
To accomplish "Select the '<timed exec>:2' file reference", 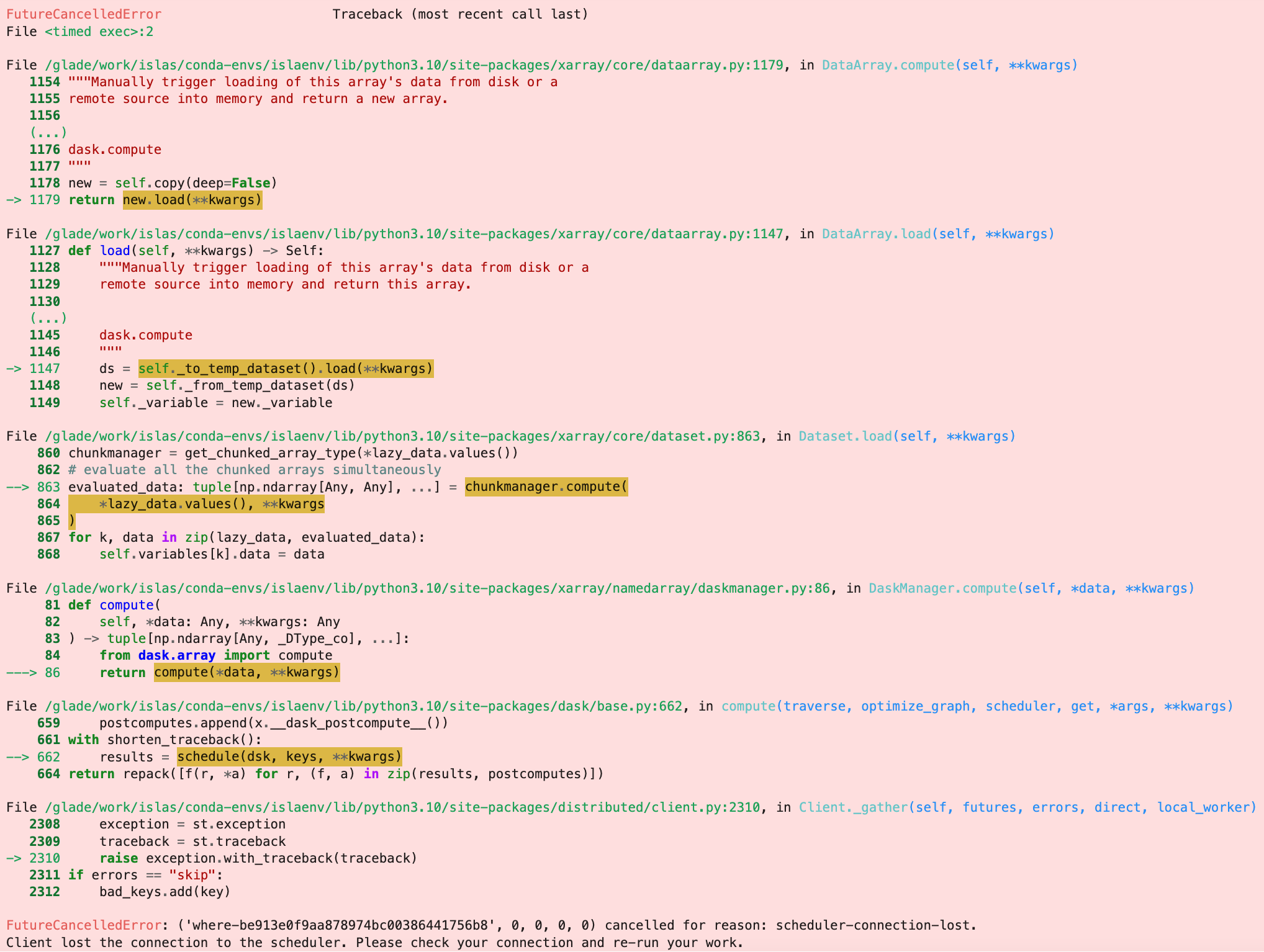I will click(x=99, y=32).
